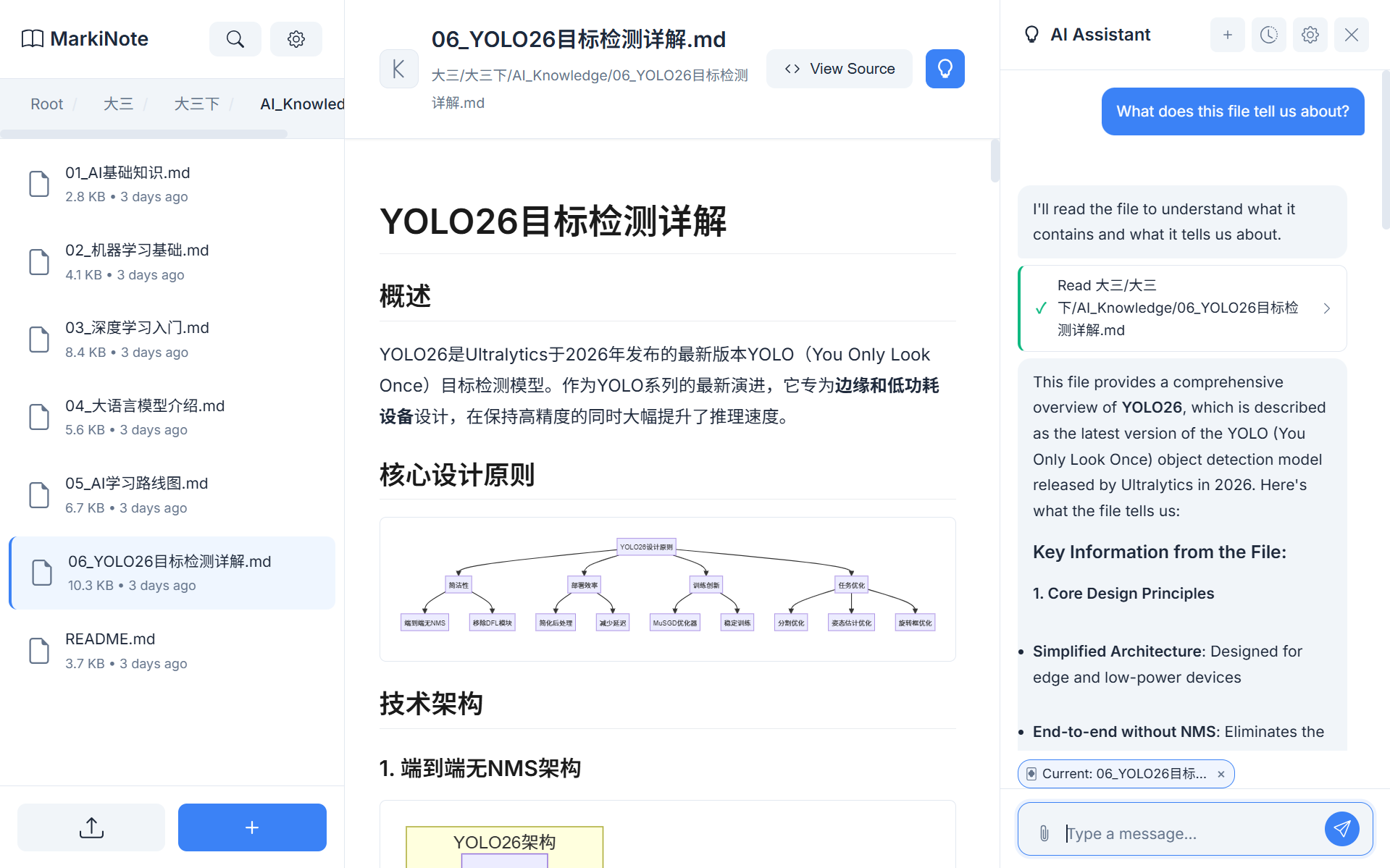Click the 概述 heading
Image resolution: width=1390 pixels, height=868 pixels.
pos(405,296)
